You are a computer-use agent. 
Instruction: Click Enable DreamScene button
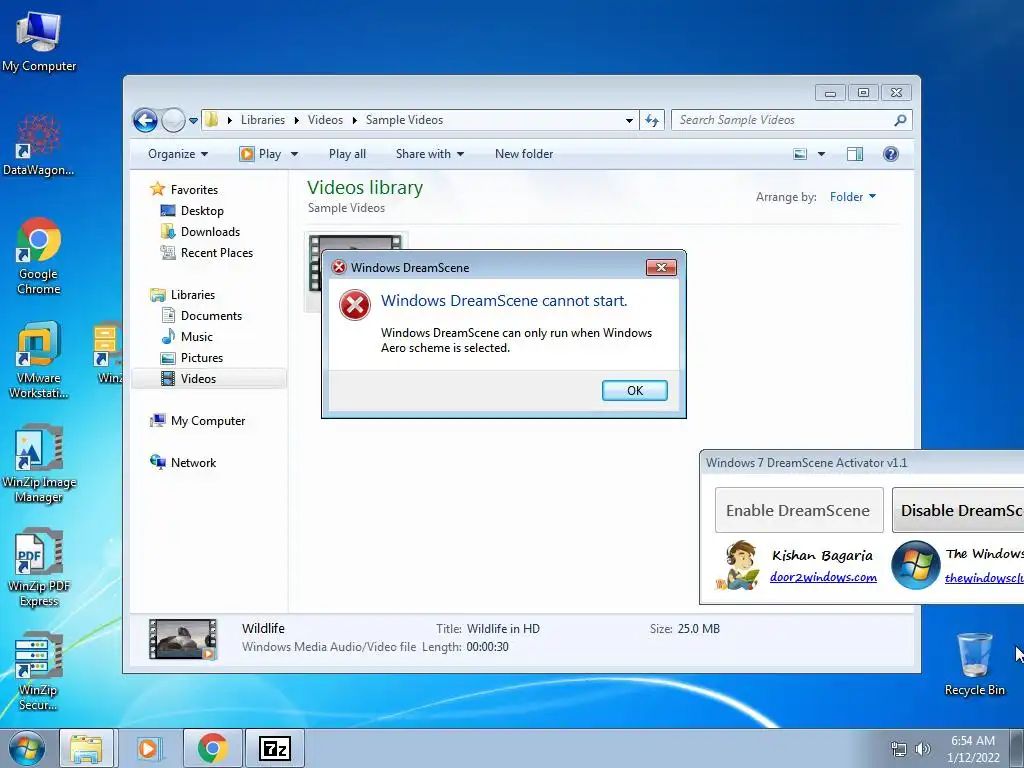[x=799, y=510]
